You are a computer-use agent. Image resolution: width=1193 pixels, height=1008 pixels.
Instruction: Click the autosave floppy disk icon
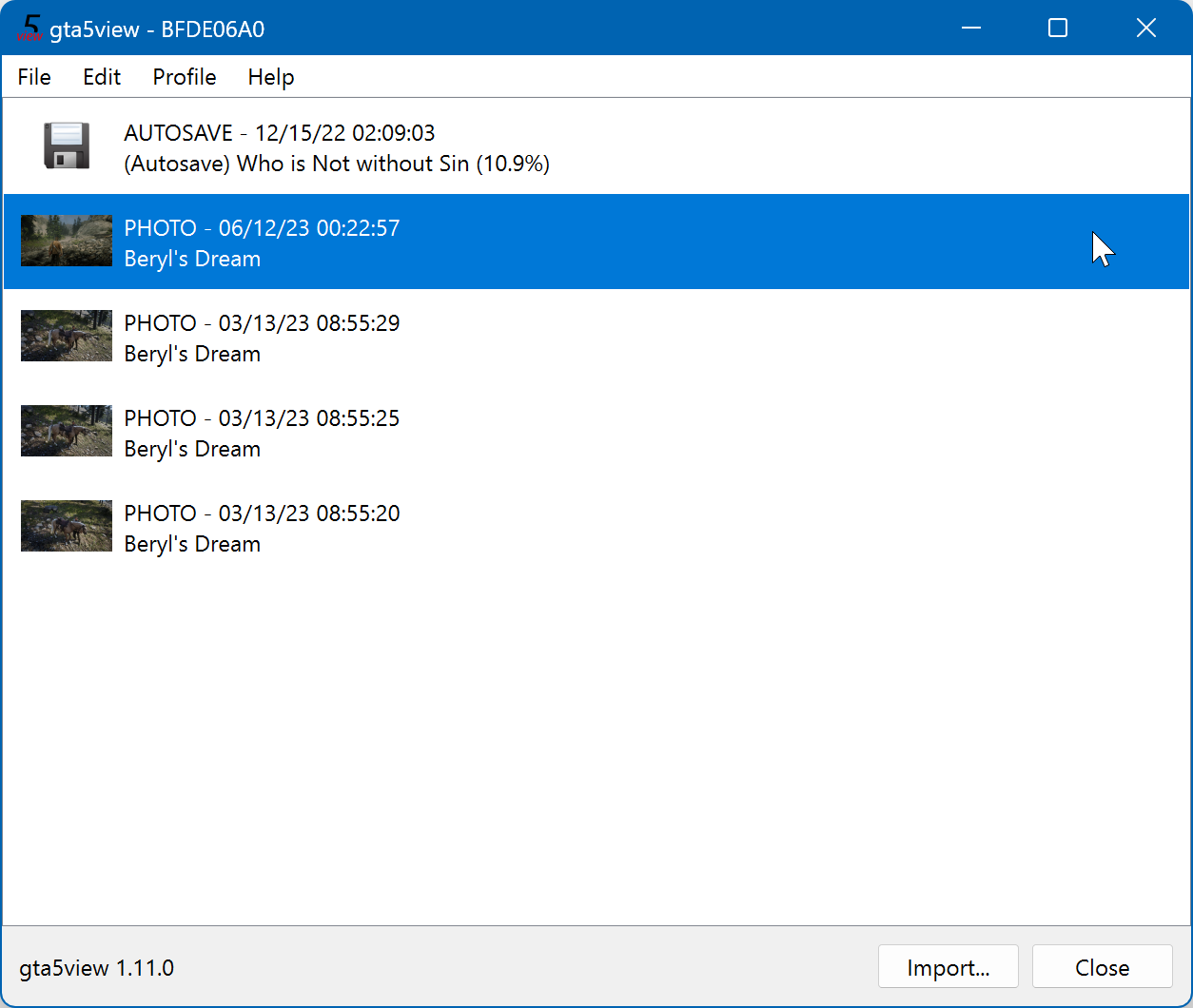pos(67,145)
